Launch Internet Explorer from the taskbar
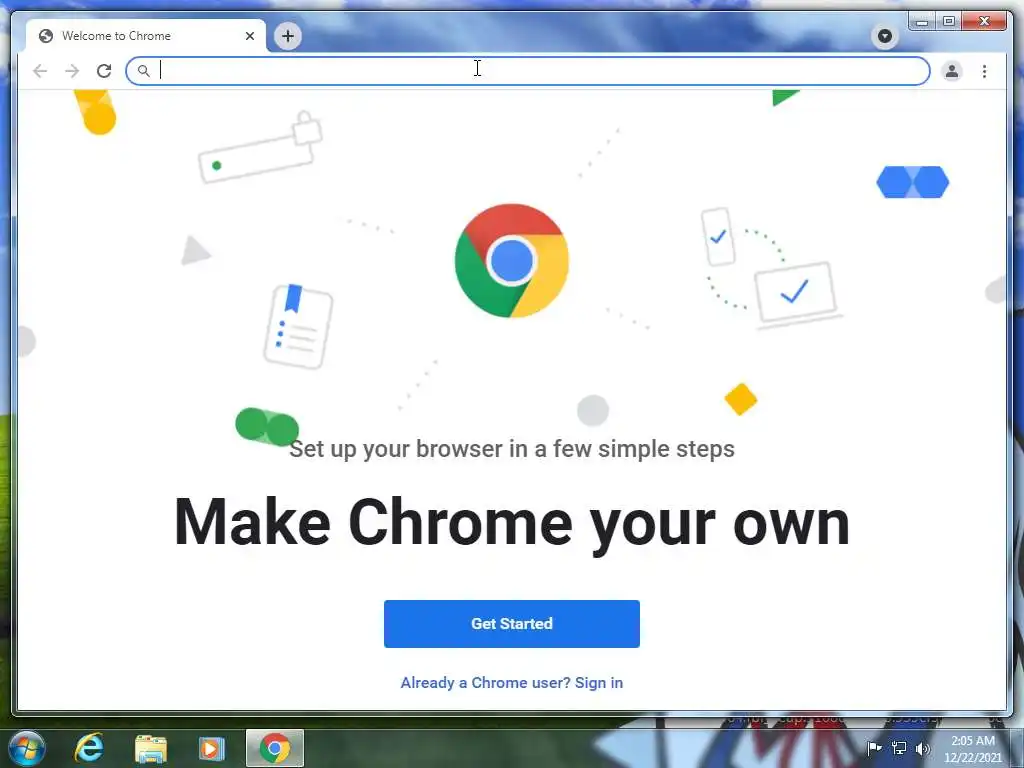1024x768 pixels. [x=89, y=748]
